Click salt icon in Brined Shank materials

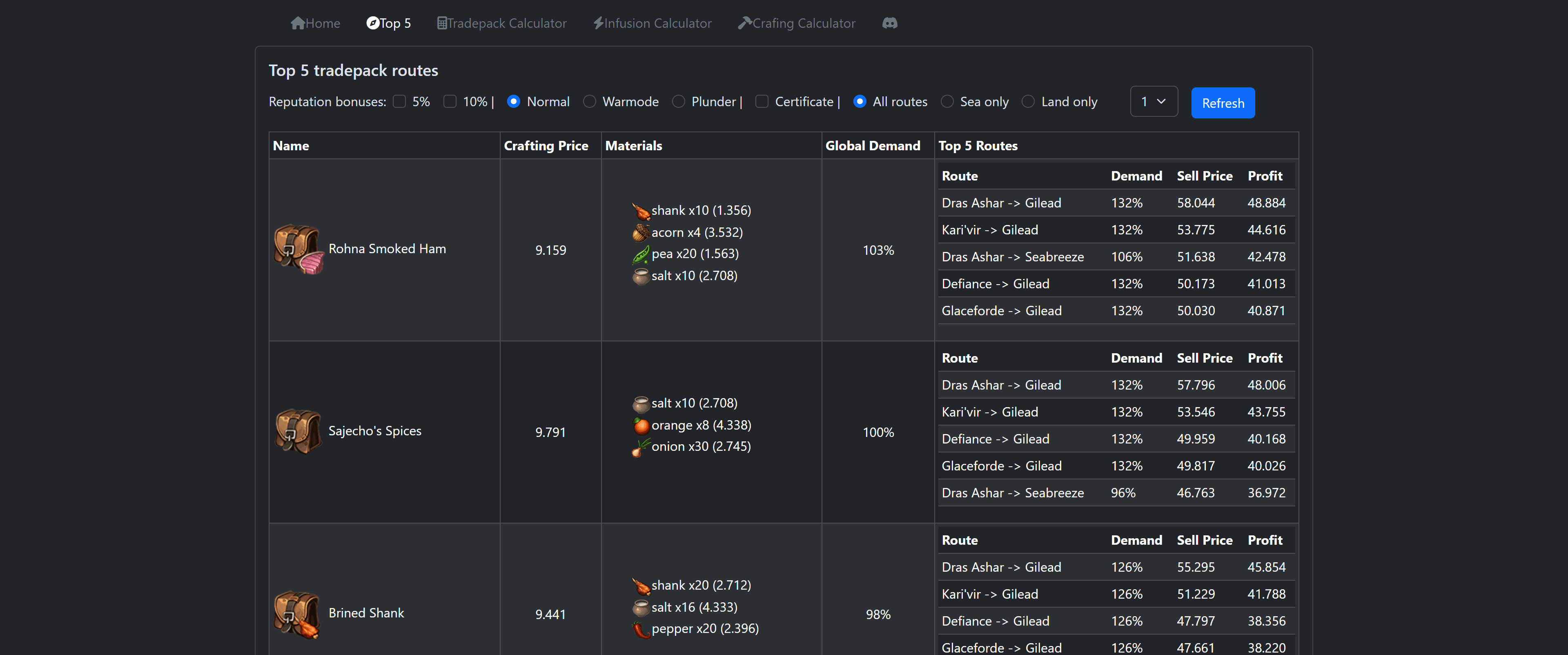(640, 608)
